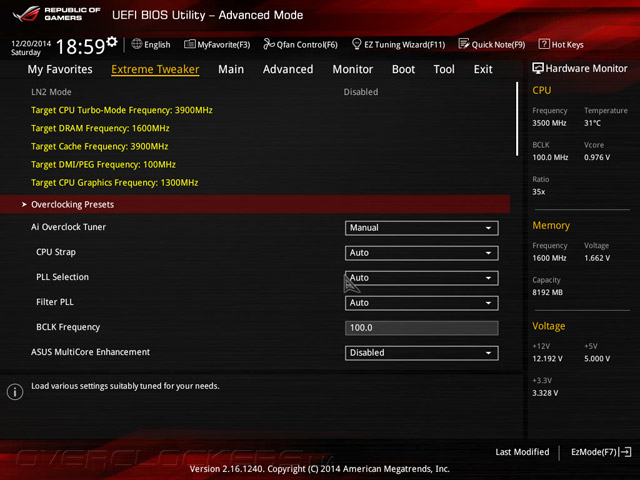The height and width of the screenshot is (480, 640).
Task: Click Target CPU Graphics Frequency: 1300MHz
Action: (x=115, y=182)
